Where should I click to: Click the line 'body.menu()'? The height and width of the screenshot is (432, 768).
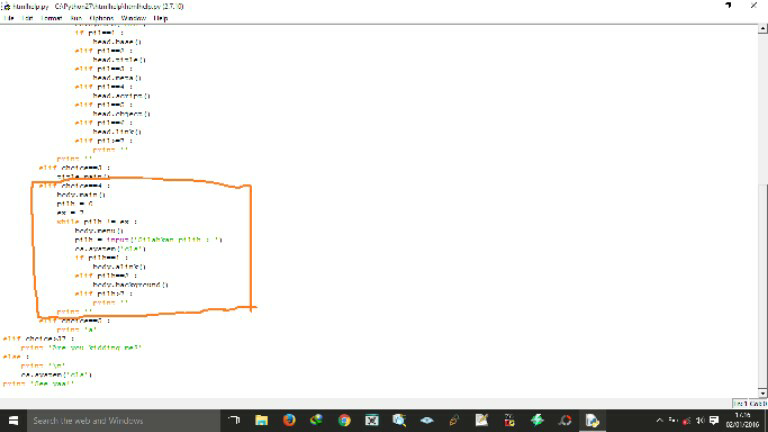(x=99, y=231)
